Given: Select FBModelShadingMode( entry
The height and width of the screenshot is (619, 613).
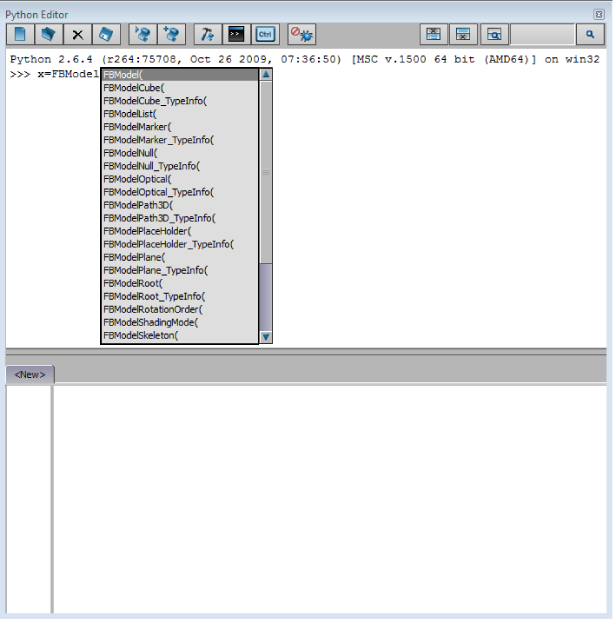Looking at the screenshot, I should (180, 322).
